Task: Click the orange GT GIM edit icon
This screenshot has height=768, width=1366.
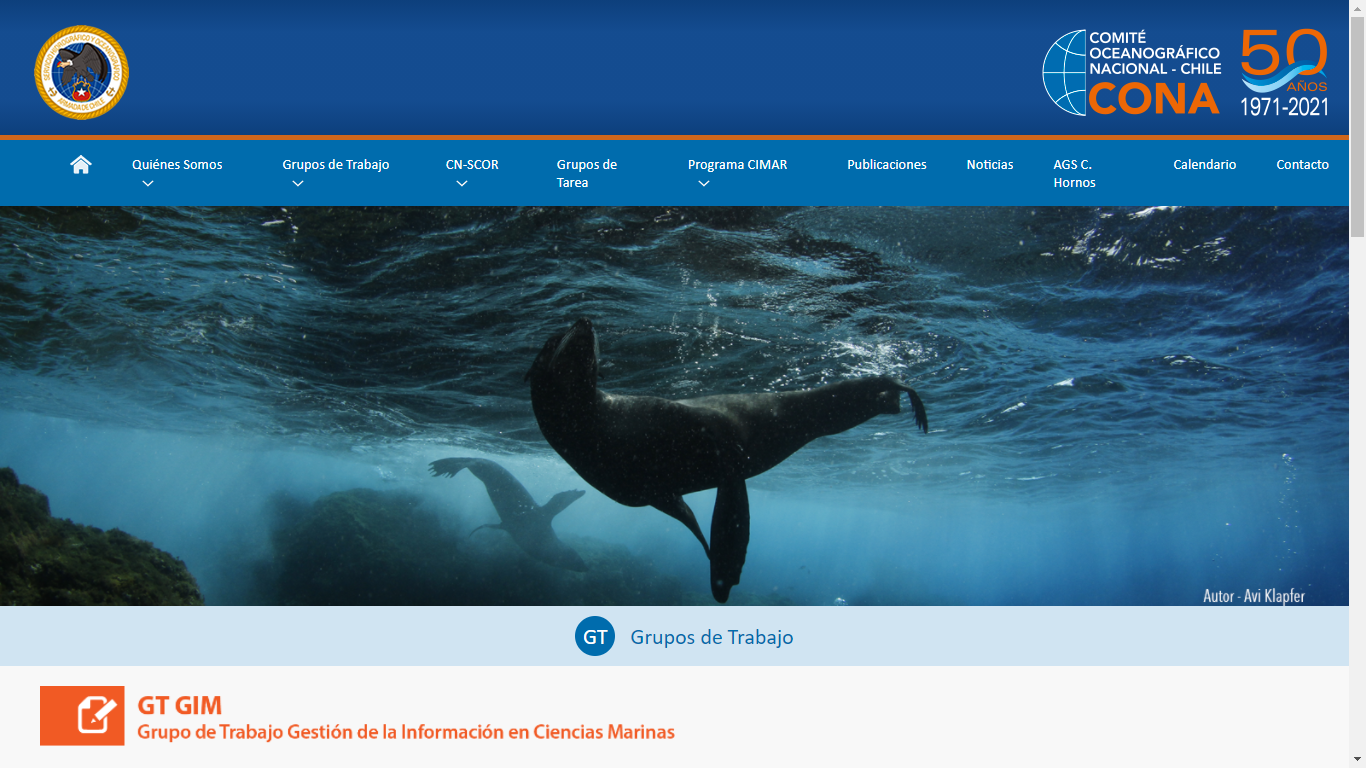Action: 82,716
